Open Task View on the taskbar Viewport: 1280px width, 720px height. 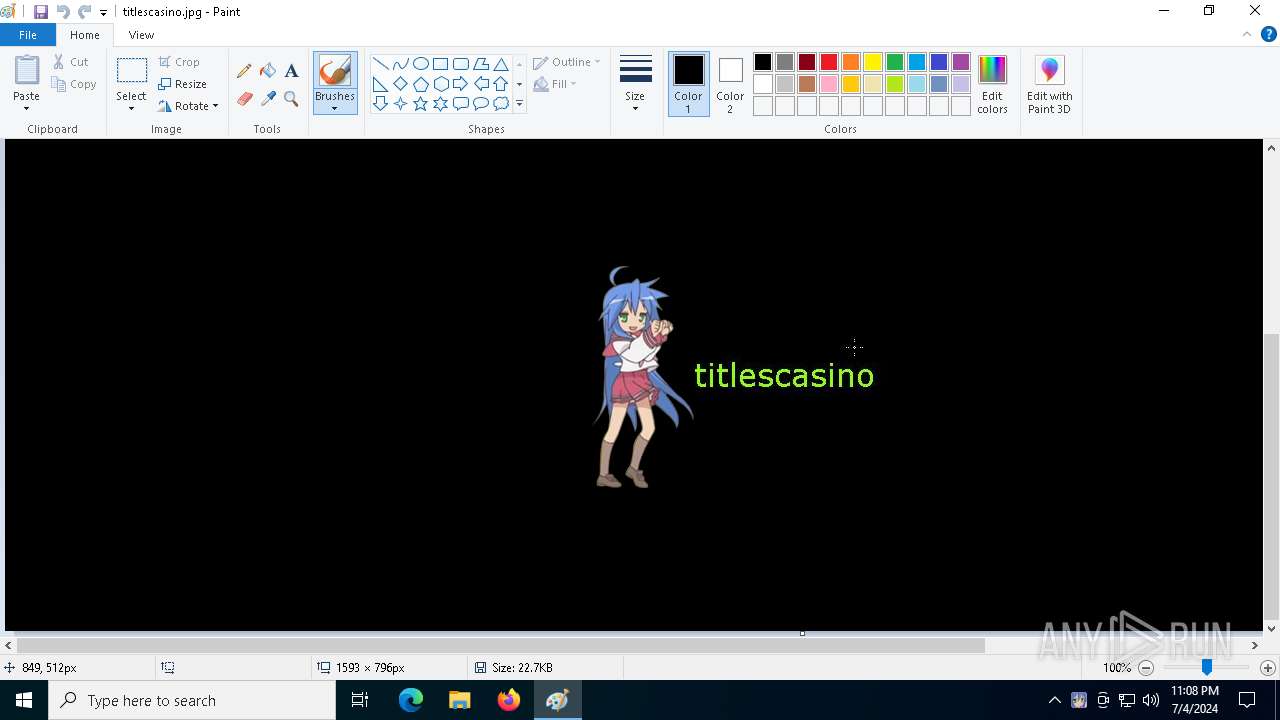point(360,700)
